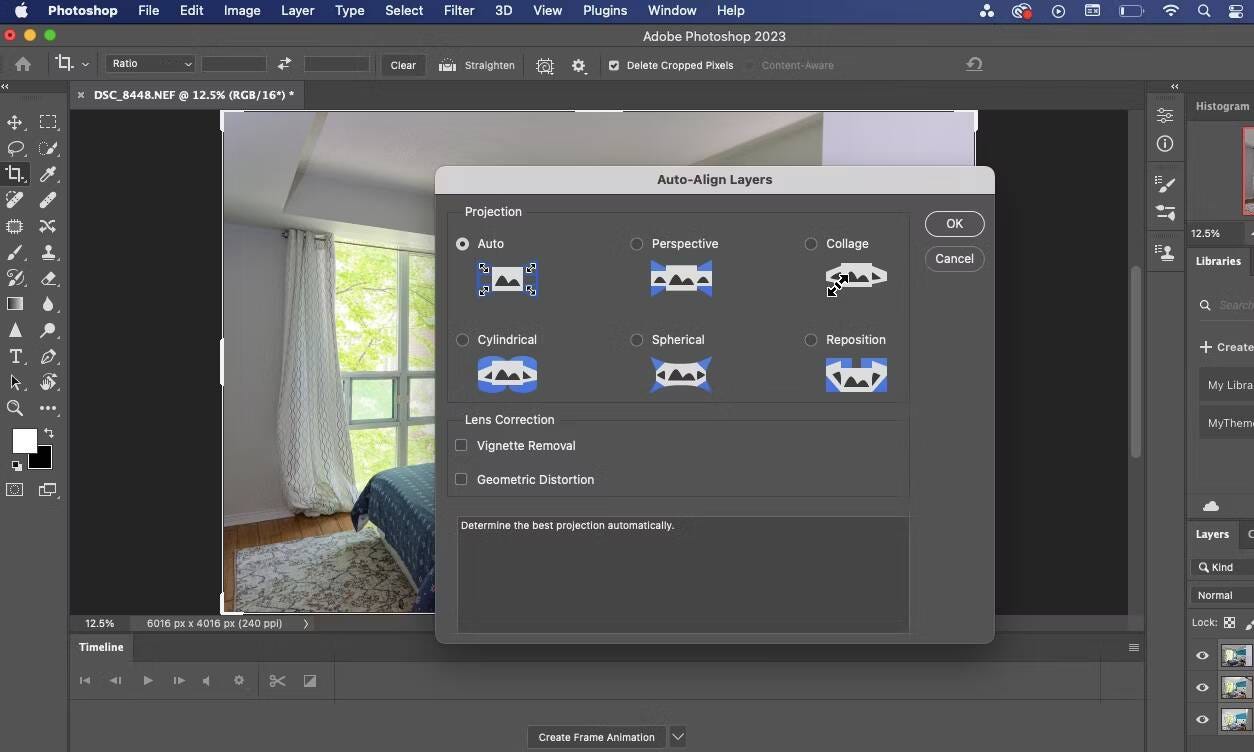Click the white foreground color swatch

[23, 441]
